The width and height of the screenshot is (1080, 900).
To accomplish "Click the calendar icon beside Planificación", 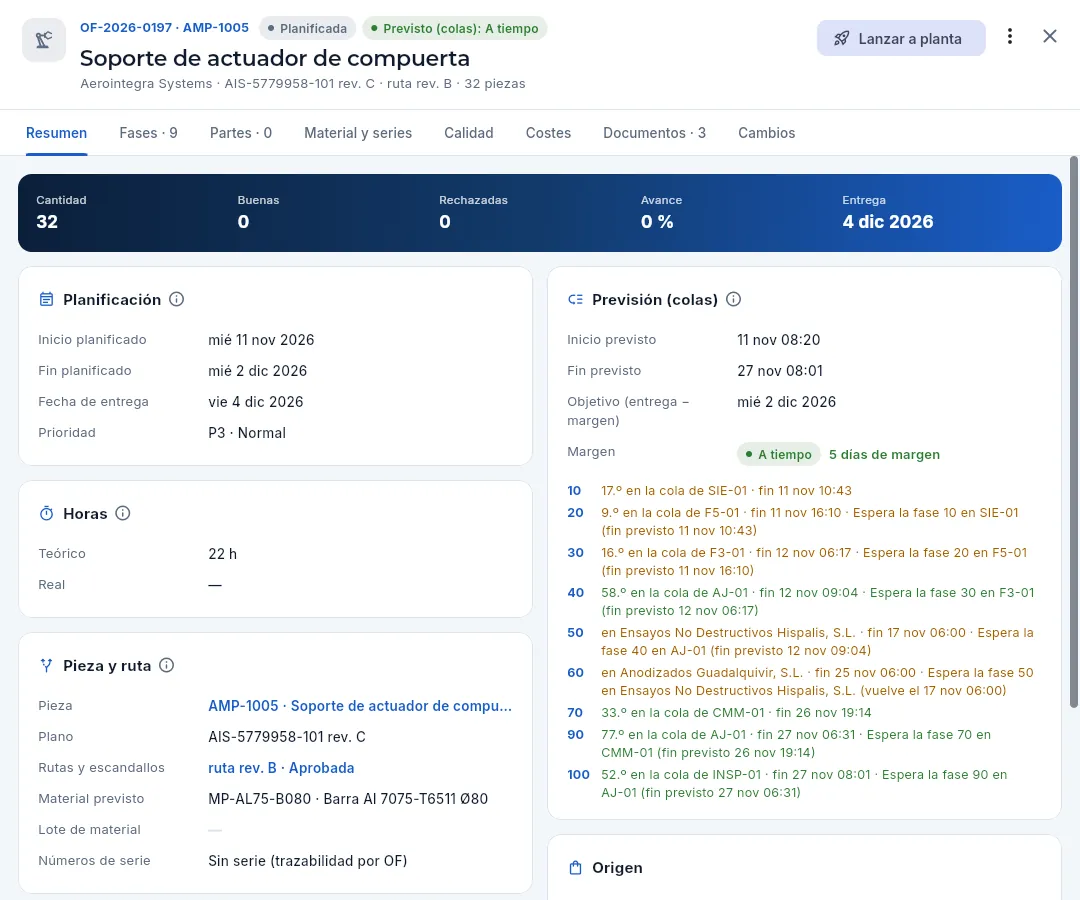I will pos(46,300).
